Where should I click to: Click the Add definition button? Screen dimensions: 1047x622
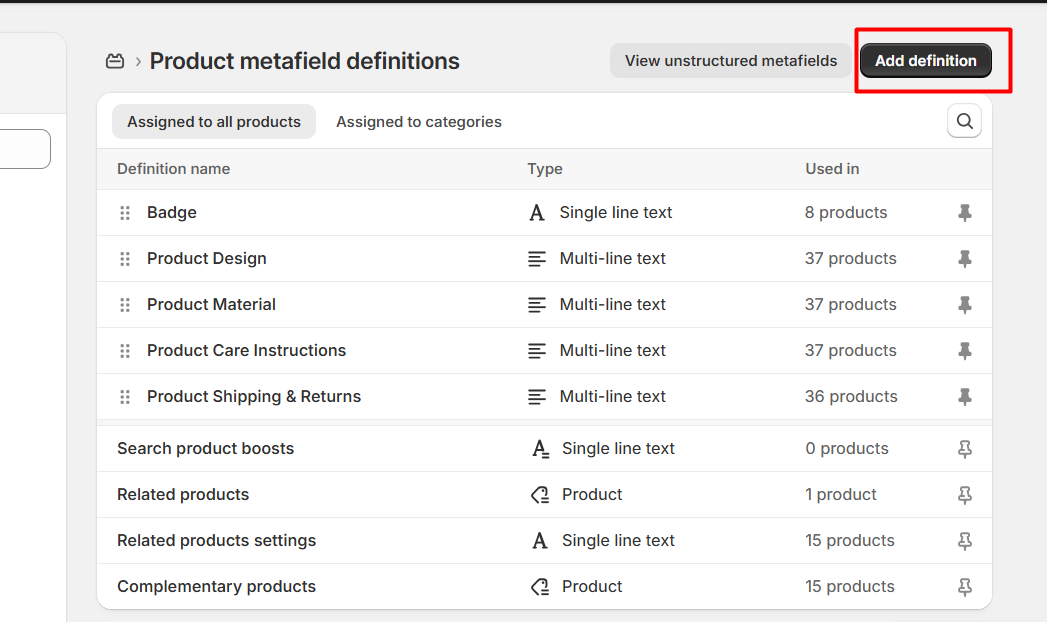[925, 61]
